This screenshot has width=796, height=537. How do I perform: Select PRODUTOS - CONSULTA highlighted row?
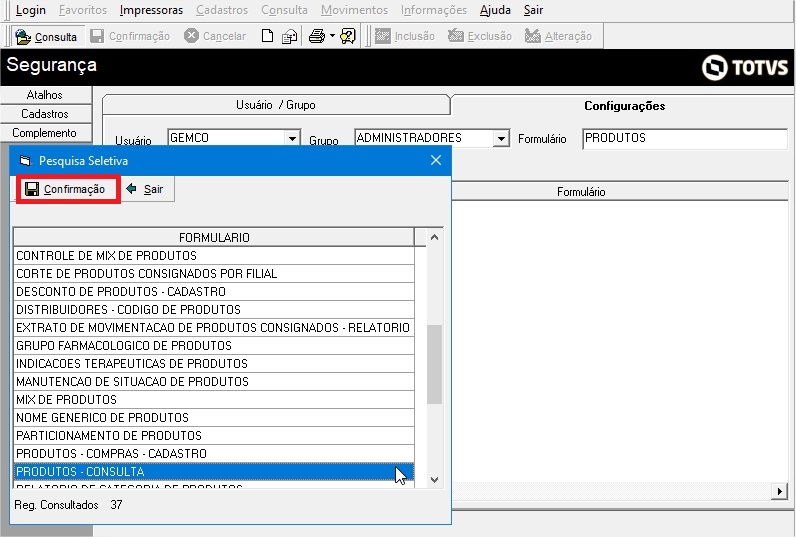click(214, 472)
